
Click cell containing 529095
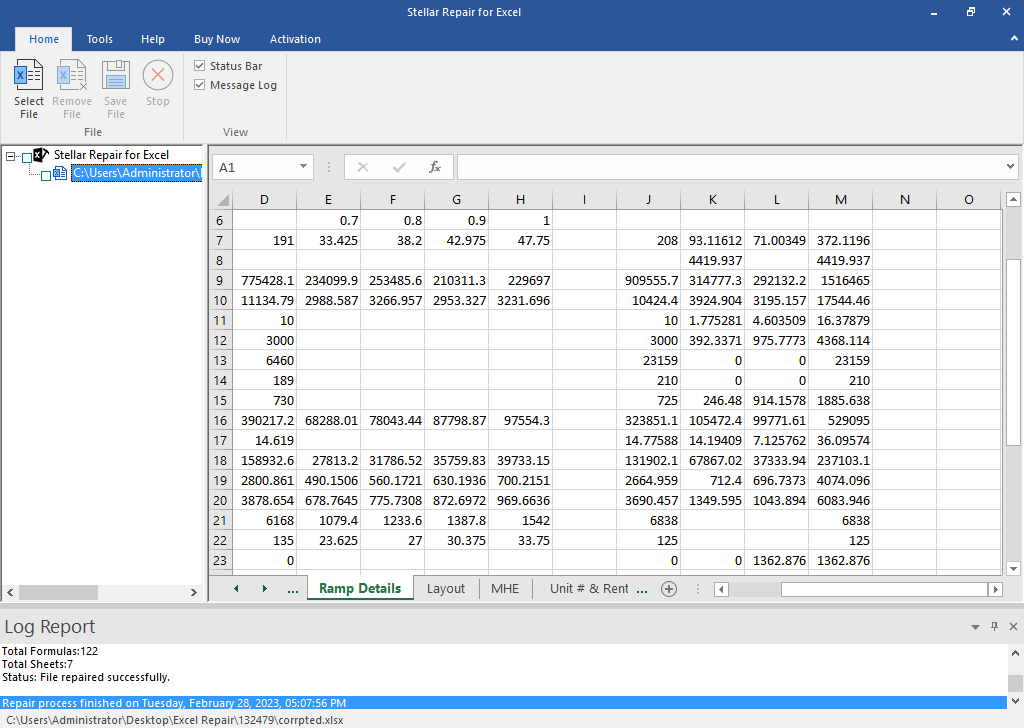click(x=840, y=420)
